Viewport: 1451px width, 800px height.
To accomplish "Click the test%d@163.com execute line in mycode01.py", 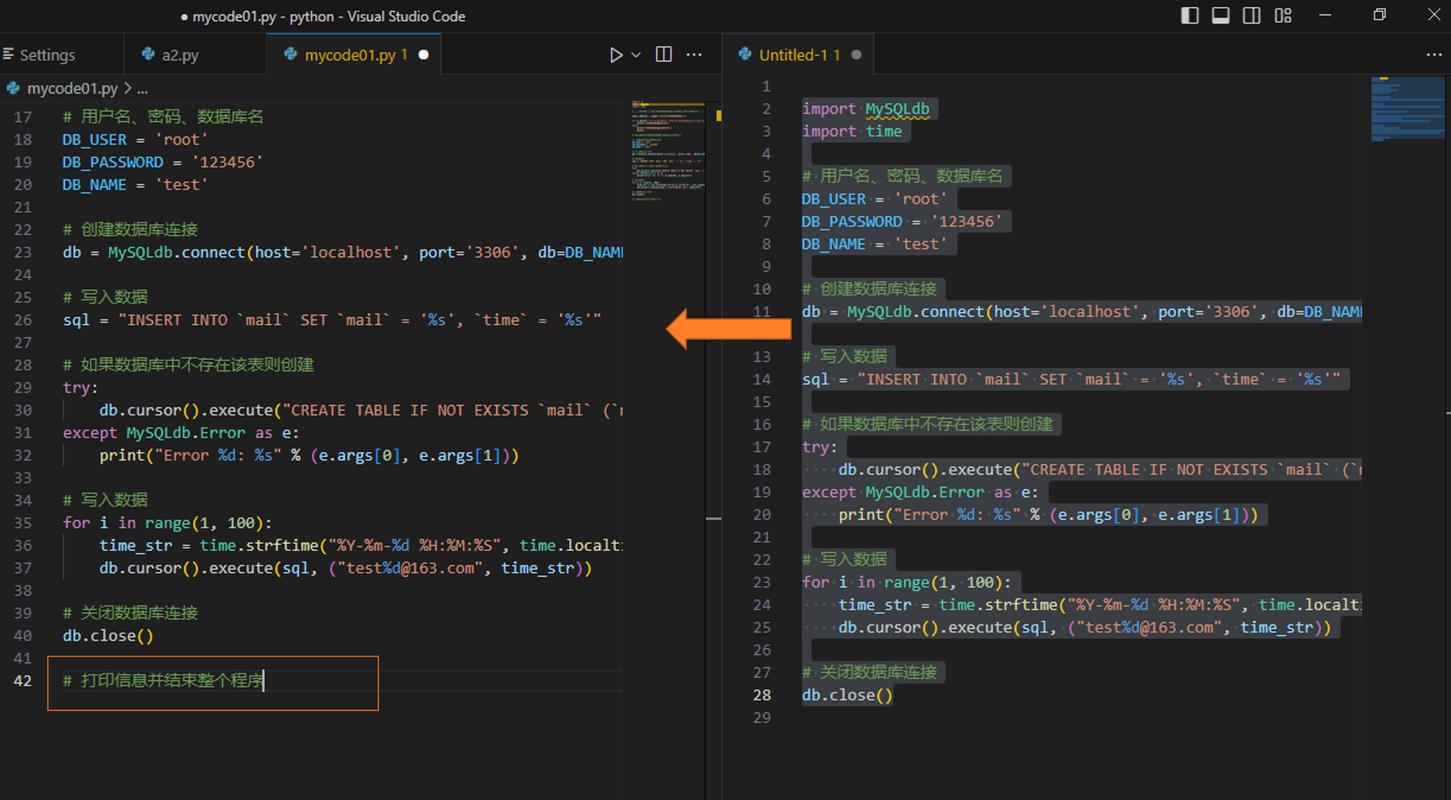I will coord(346,568).
